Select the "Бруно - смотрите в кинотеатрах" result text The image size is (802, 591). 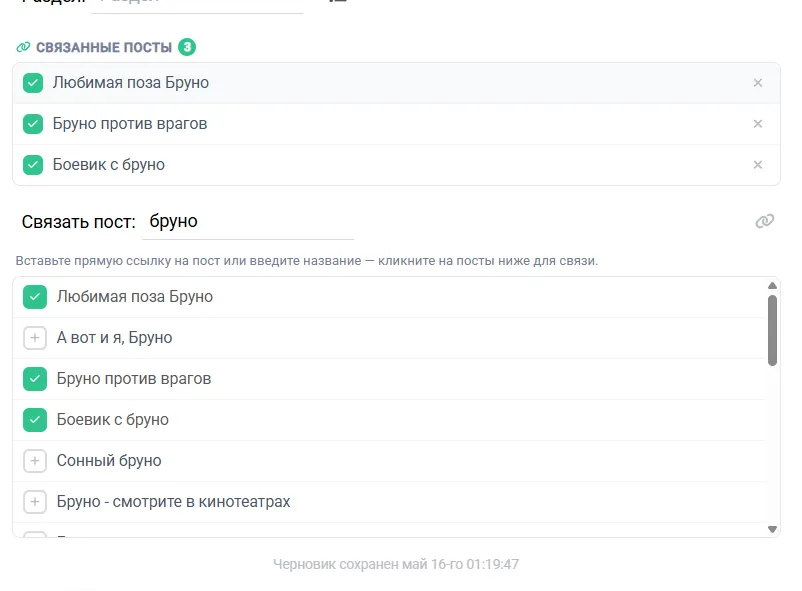(x=173, y=501)
